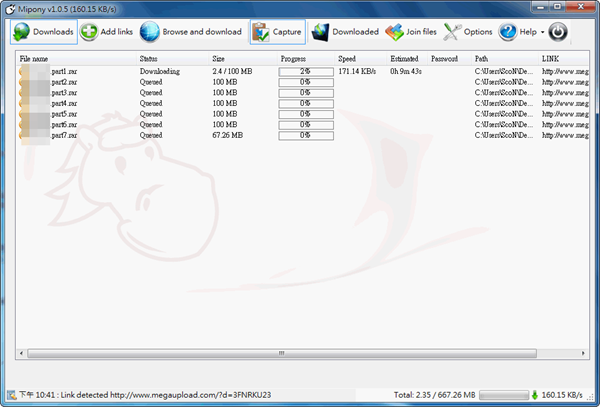600x407 pixels.
Task: Sort by Size column header
Action: click(243, 59)
